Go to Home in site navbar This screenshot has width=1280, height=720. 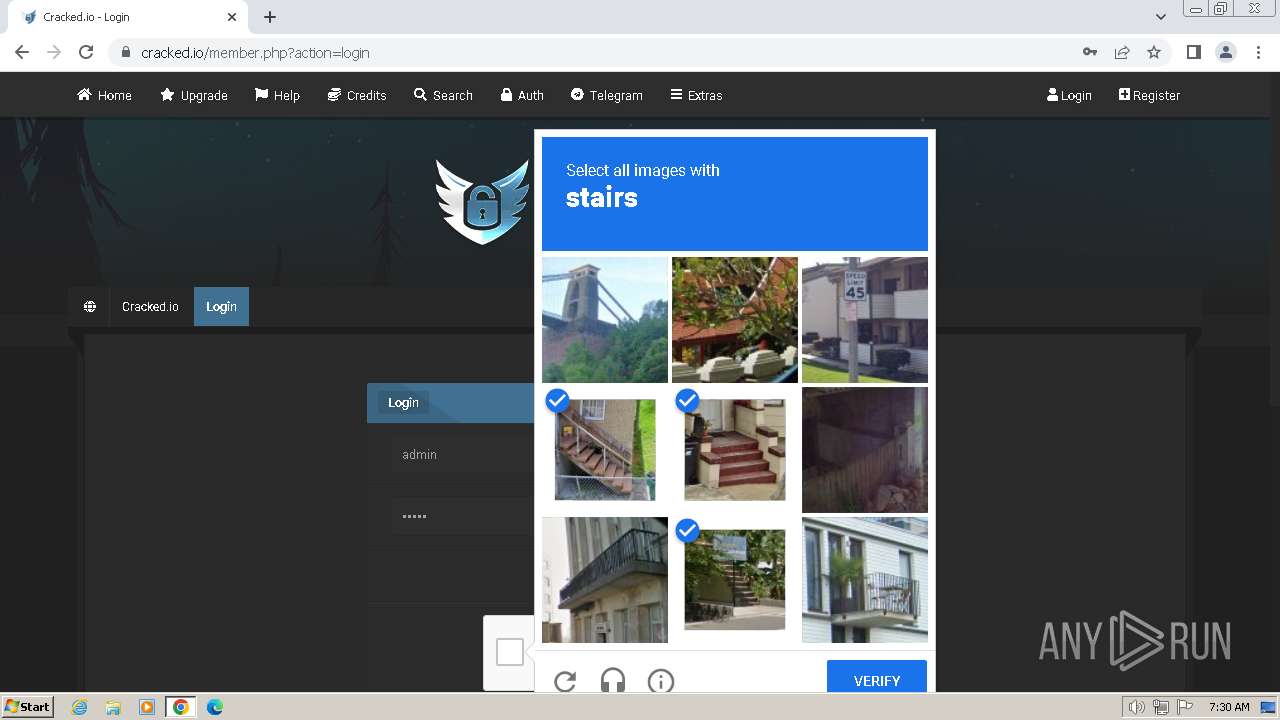point(104,95)
